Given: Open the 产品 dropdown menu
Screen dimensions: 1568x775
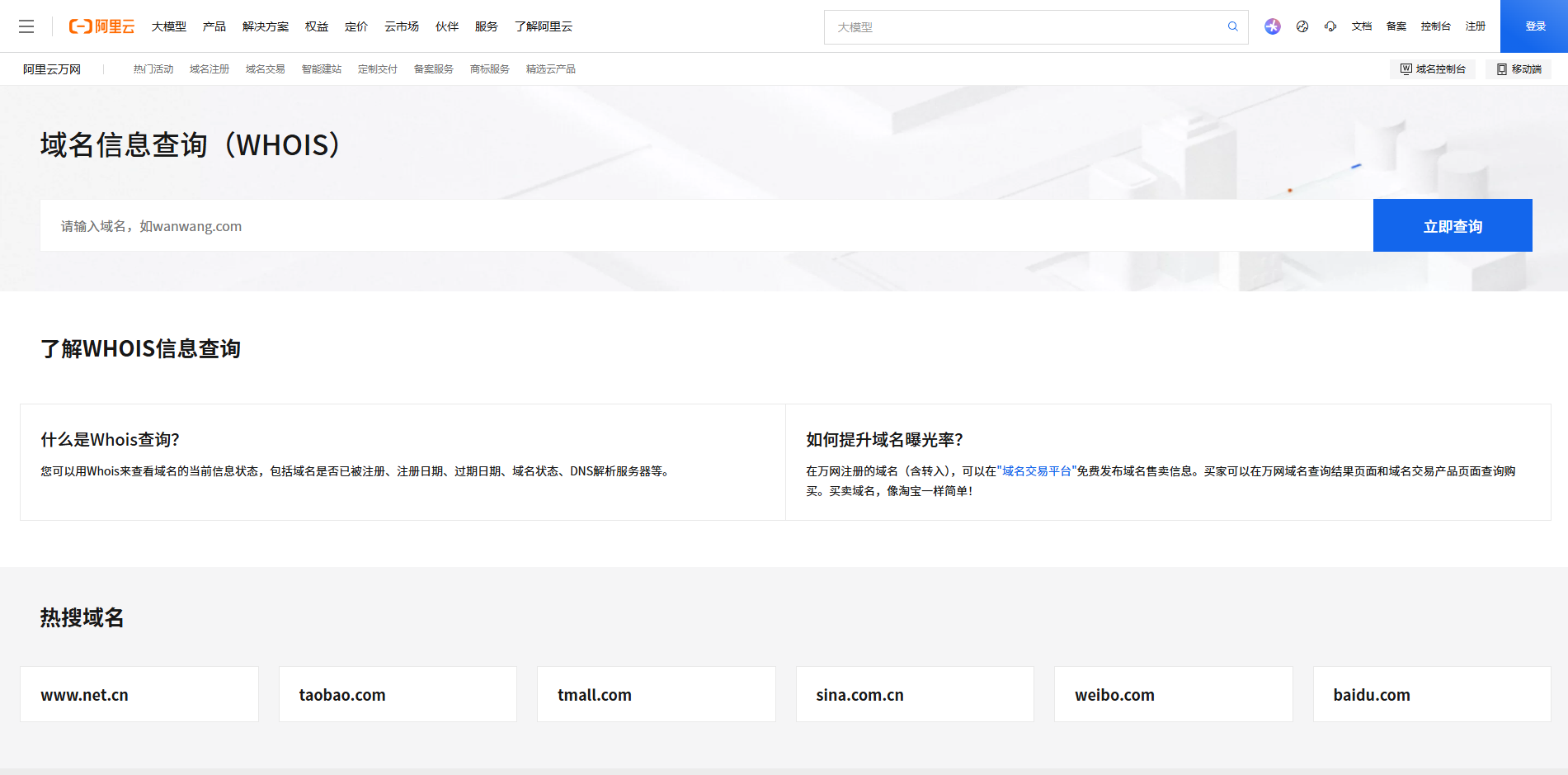Looking at the screenshot, I should pos(214,26).
